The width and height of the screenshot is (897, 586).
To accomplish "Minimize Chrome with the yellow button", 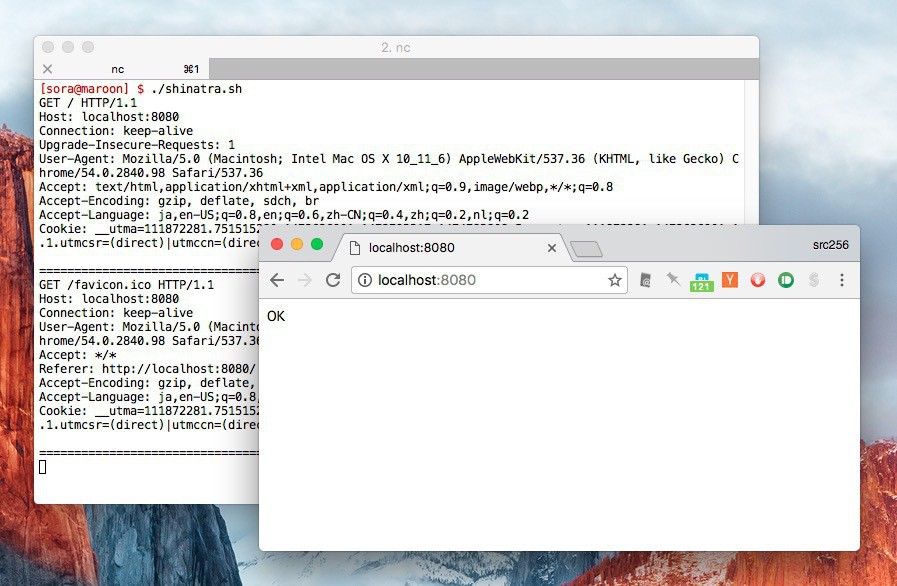I will [297, 244].
